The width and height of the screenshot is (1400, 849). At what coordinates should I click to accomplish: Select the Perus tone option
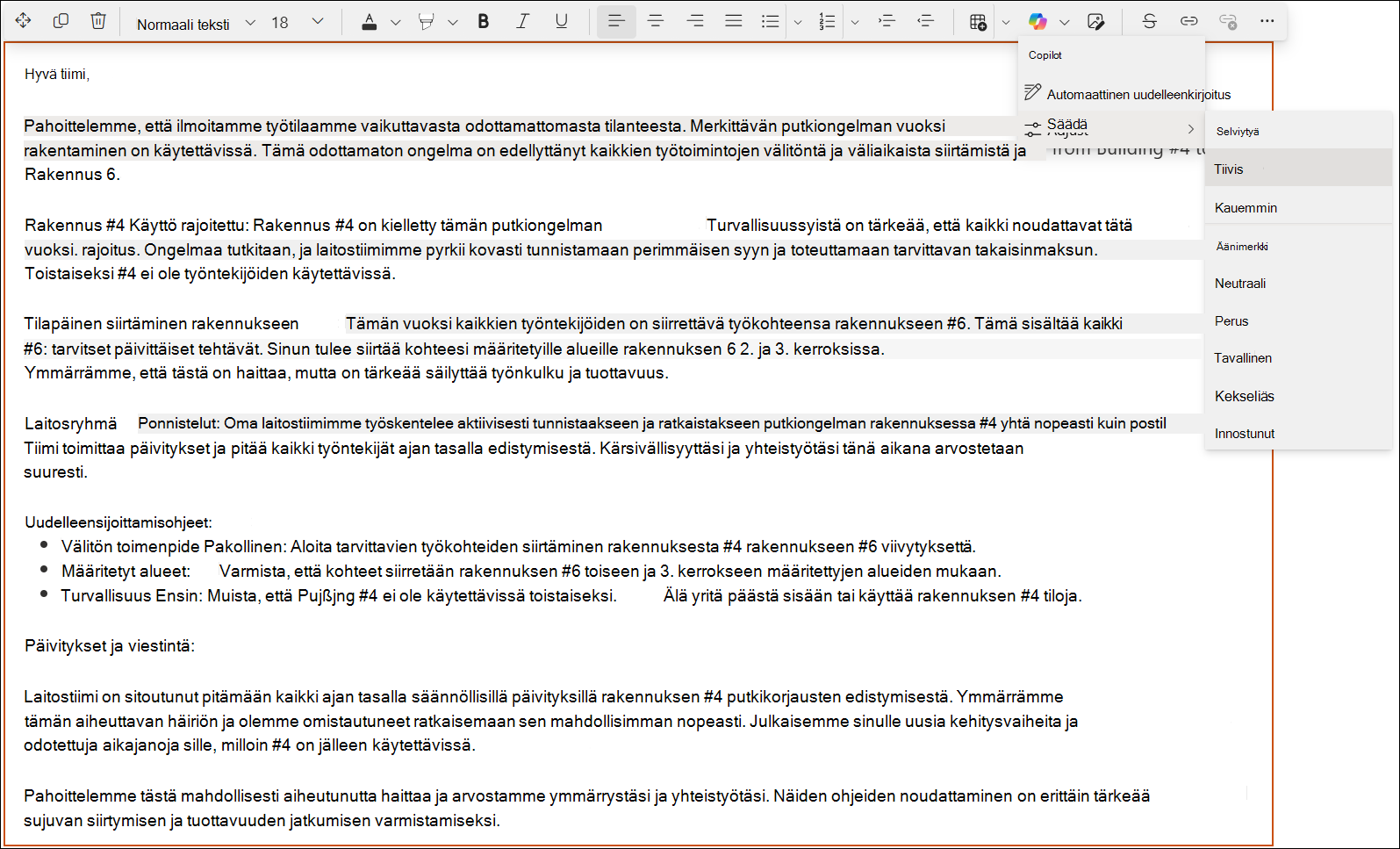(x=1298, y=321)
